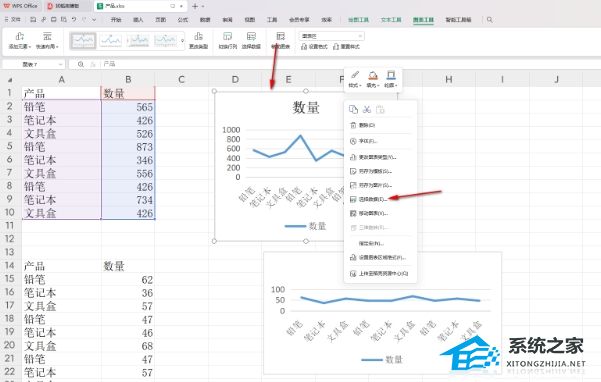Choose Font (字体) in context menu
This screenshot has height=382, width=601.
pyautogui.click(x=380, y=141)
